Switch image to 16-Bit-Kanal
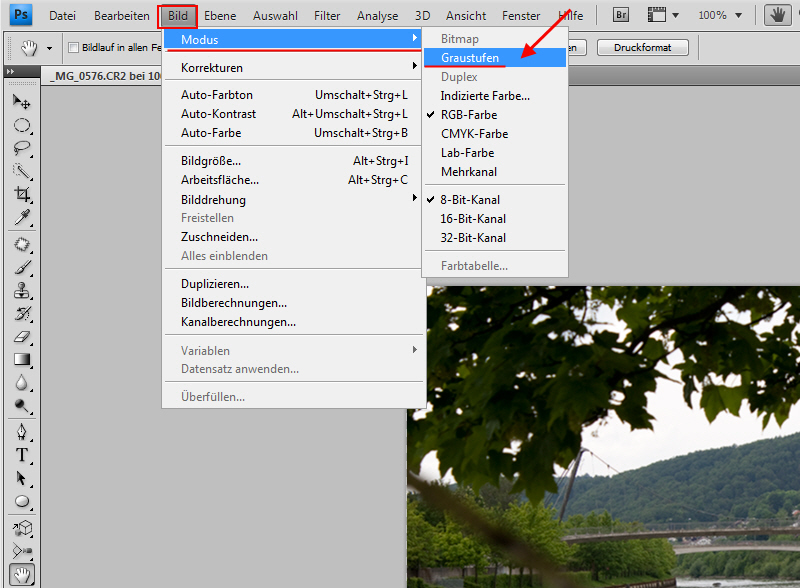 (473, 218)
